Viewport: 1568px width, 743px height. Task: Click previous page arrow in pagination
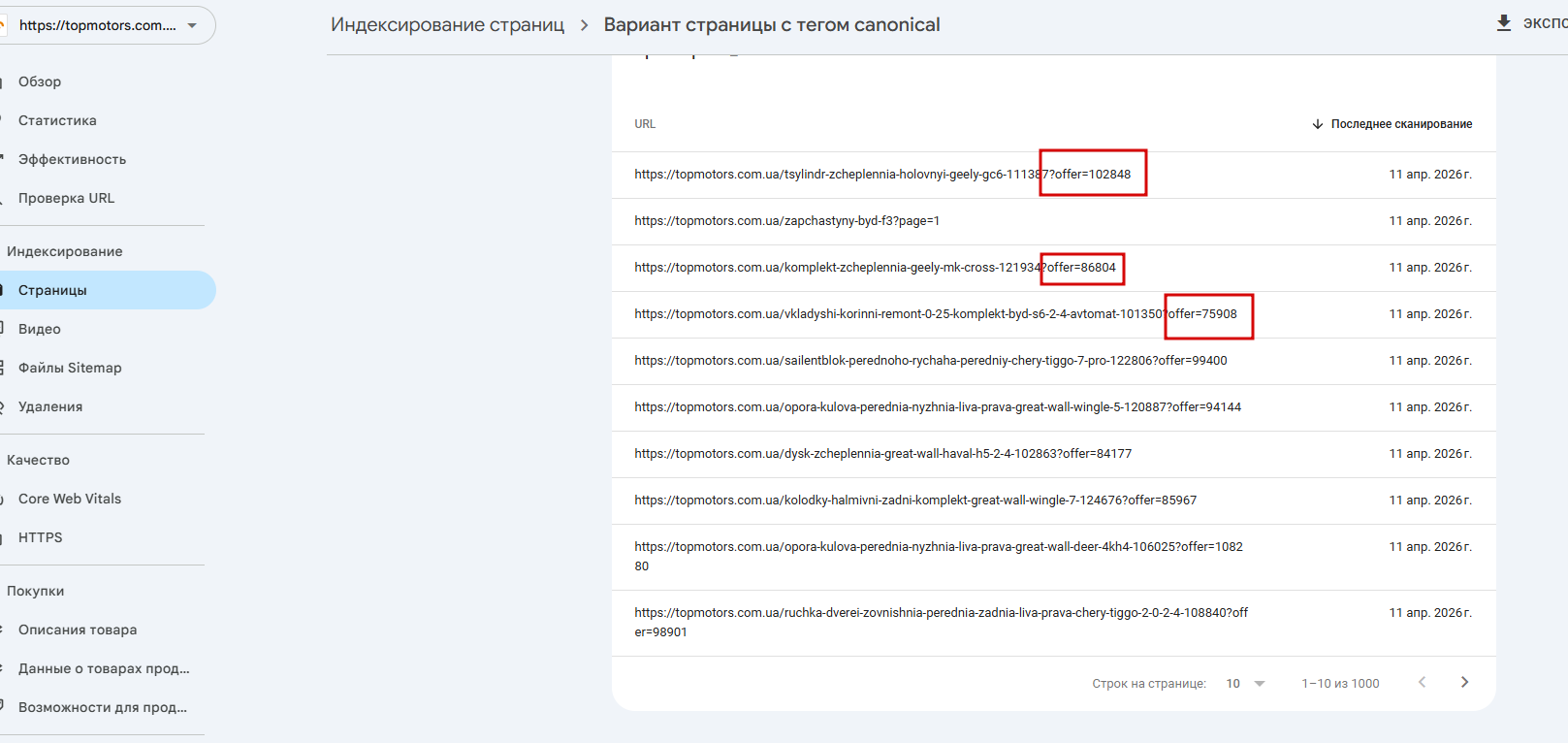1422,683
